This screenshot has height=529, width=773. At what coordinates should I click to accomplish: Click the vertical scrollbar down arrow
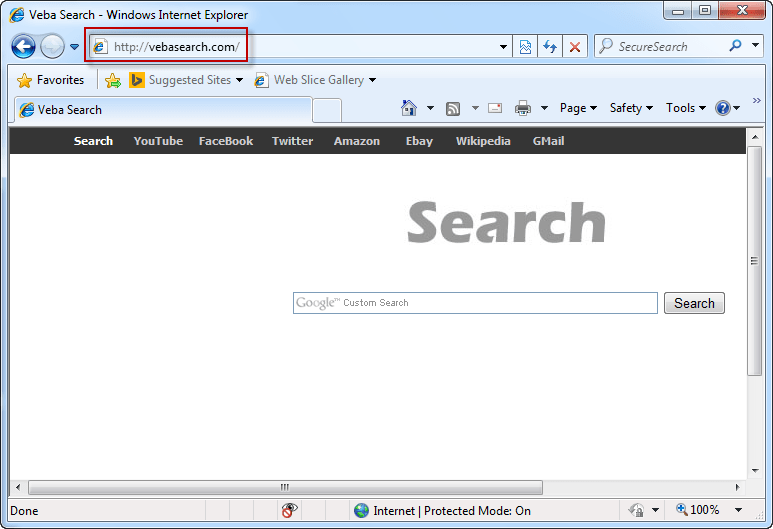point(755,471)
